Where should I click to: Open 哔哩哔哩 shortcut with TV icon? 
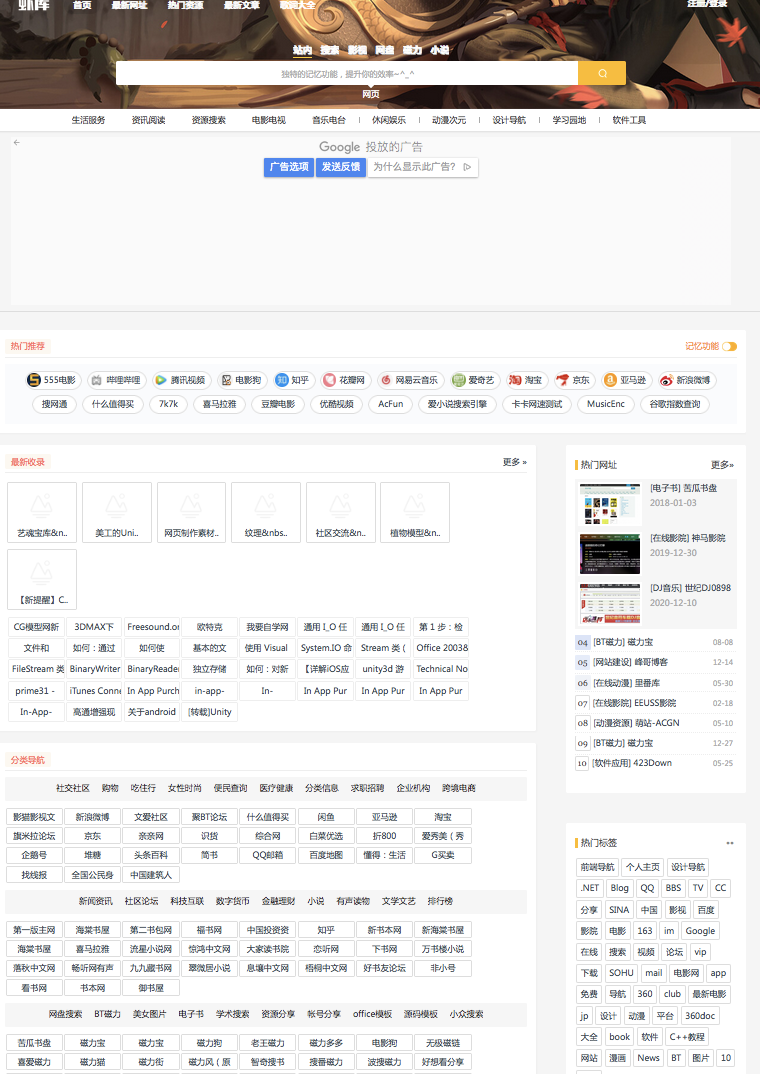point(116,380)
